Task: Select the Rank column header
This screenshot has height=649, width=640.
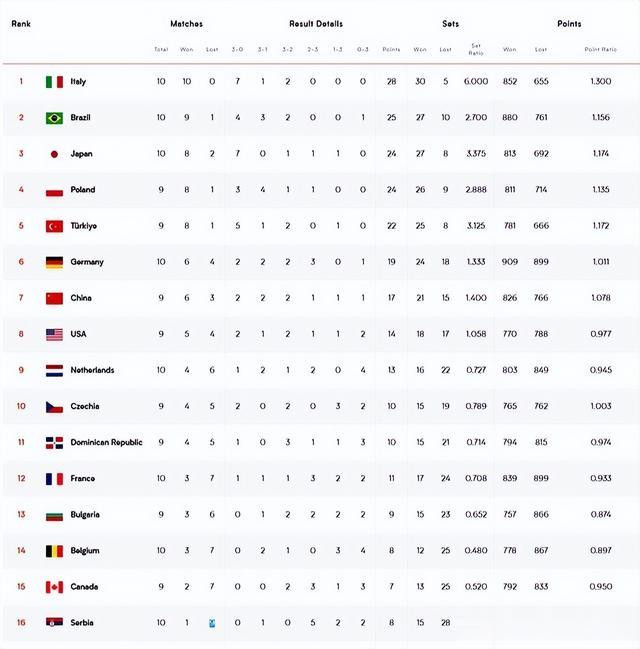Action: tap(20, 24)
